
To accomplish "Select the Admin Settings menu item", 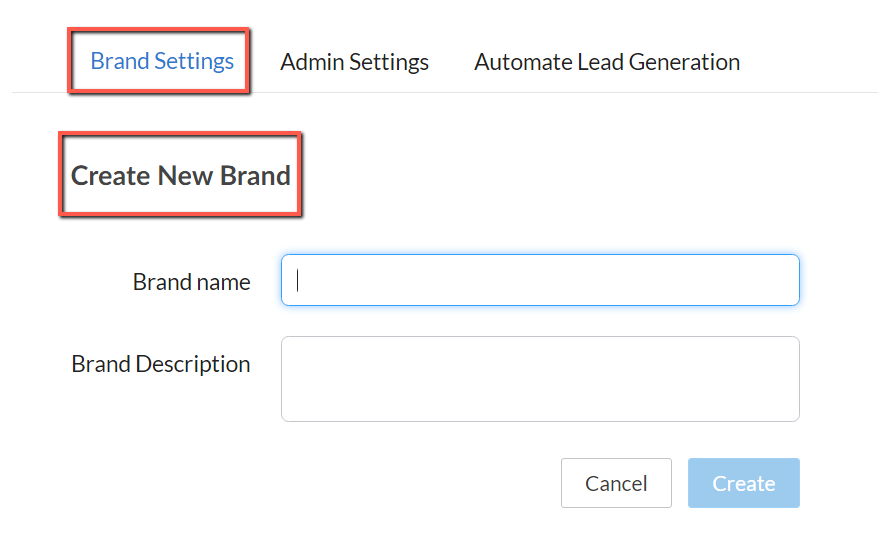I will [354, 62].
